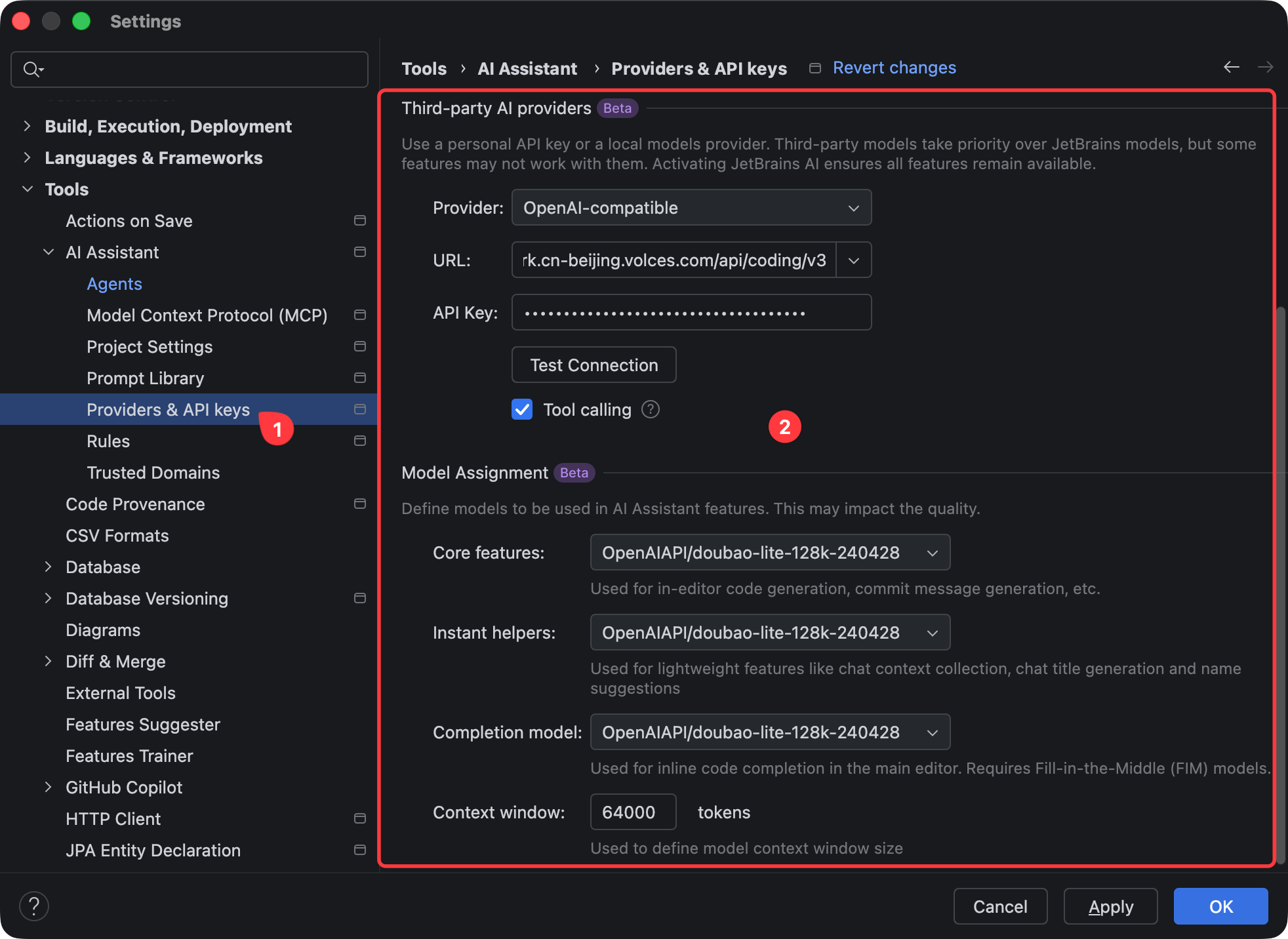Click project-level icon beside Actions on Save
This screenshot has height=939, width=1288.
359,220
